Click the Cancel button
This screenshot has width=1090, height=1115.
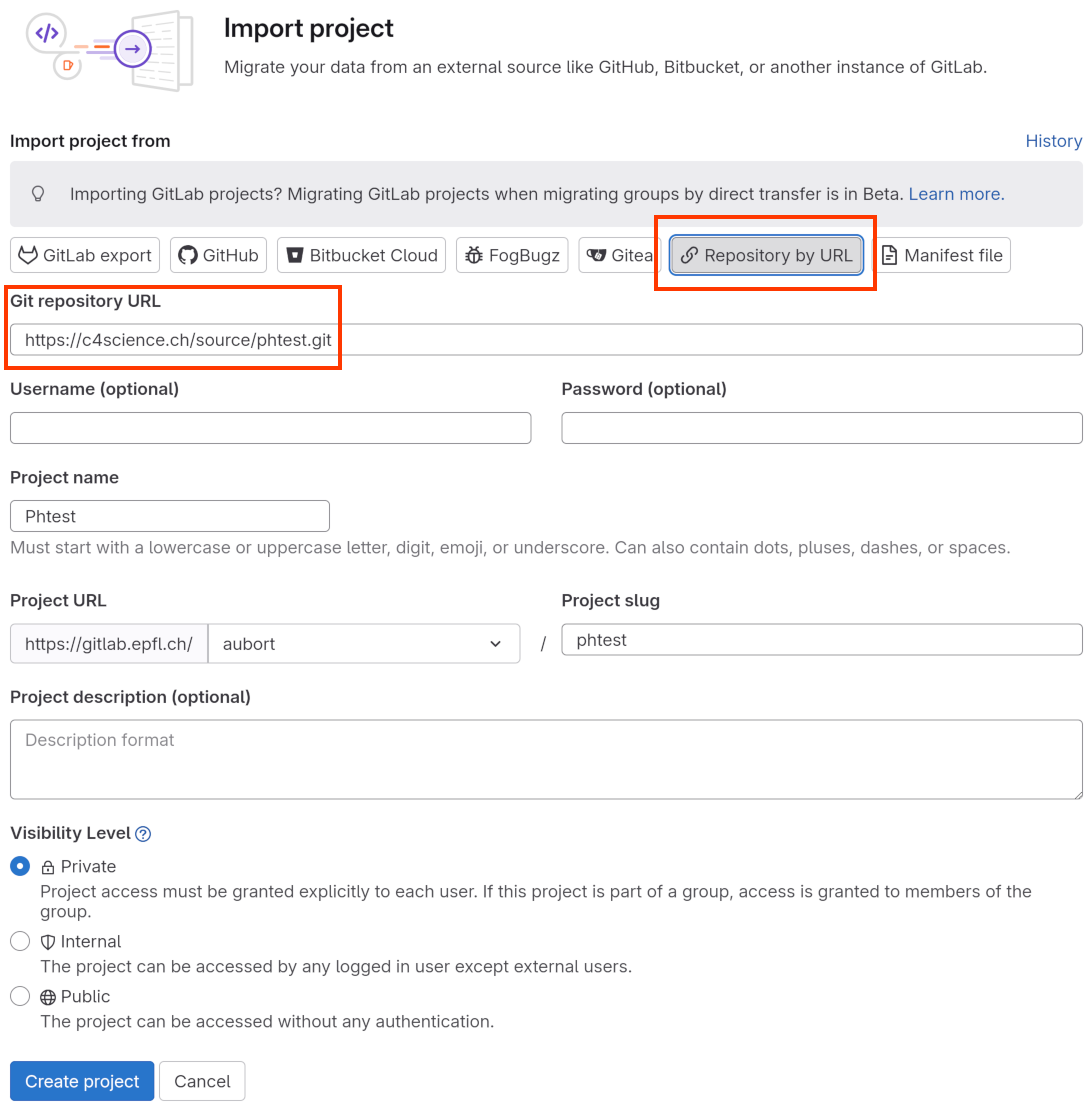click(202, 1081)
